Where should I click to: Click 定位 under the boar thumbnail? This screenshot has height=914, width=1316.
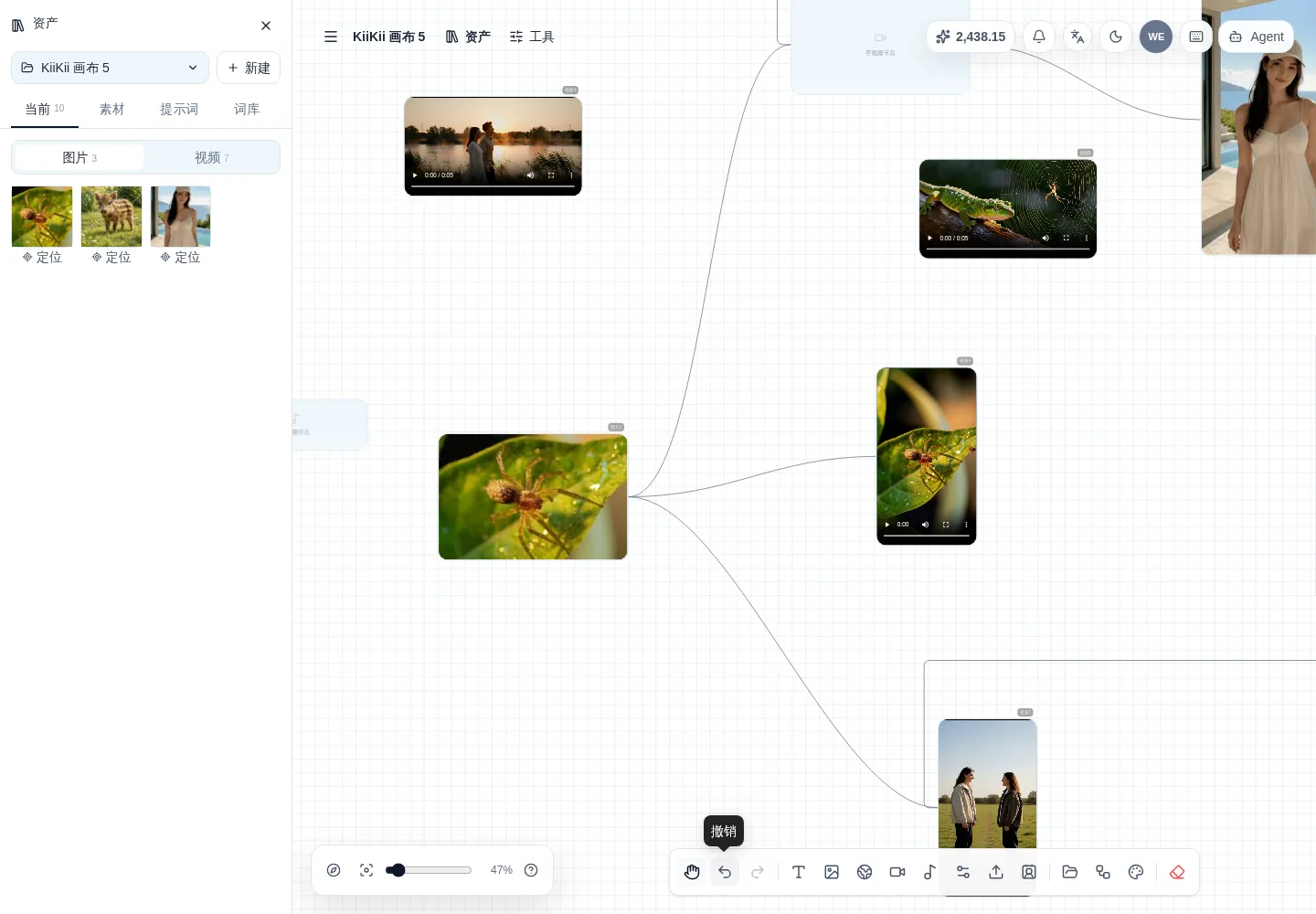pos(111,258)
